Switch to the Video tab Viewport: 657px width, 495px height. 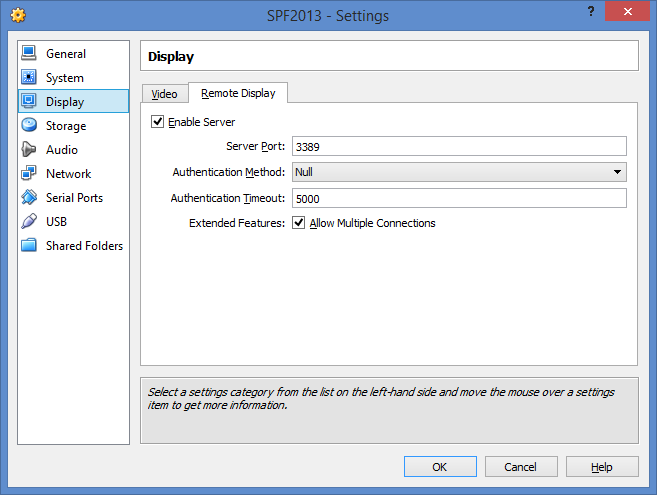164,94
